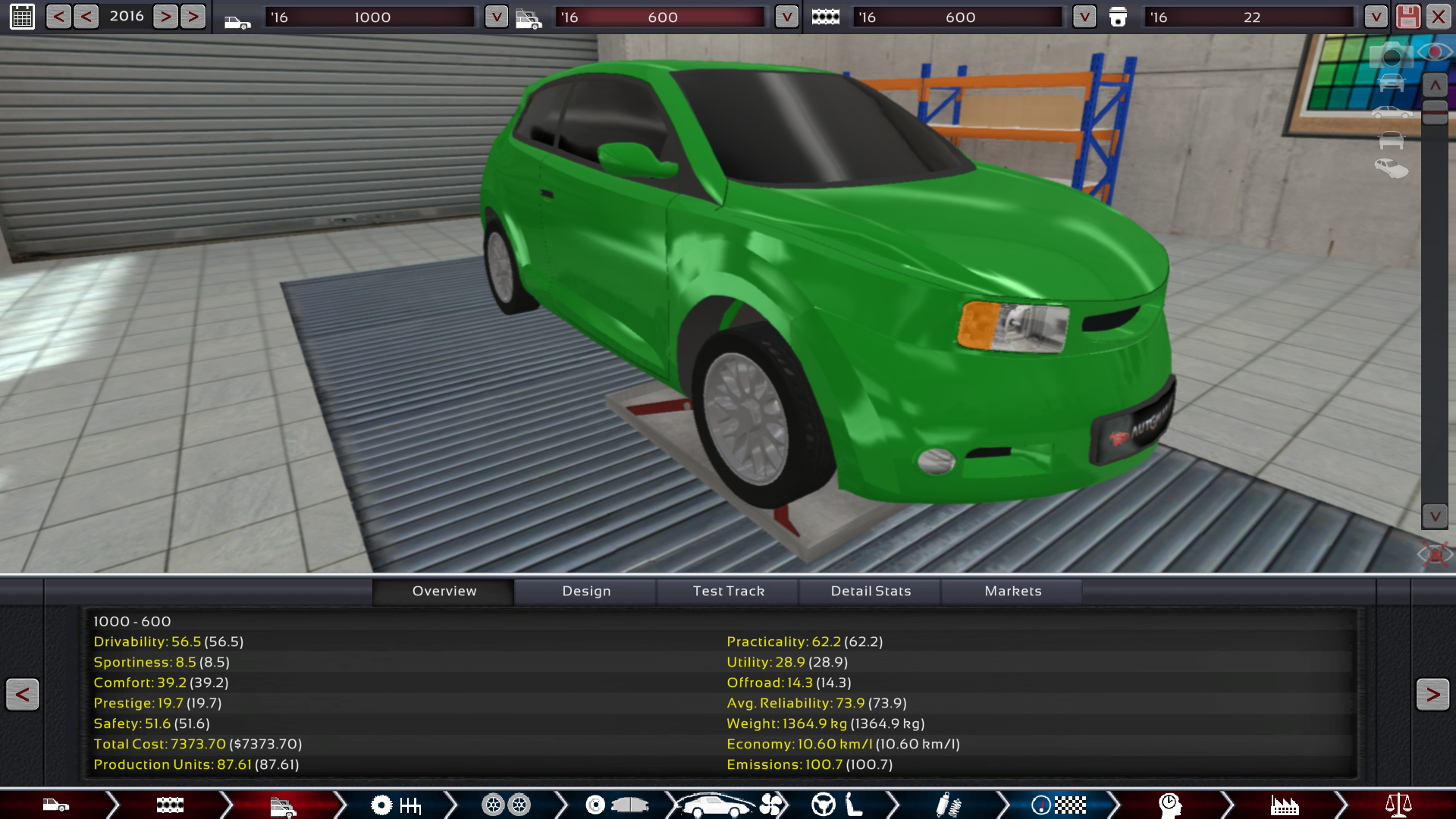Viewport: 1456px width, 819px height.
Task: Expand the 1000 car model dropdown
Action: [496, 17]
